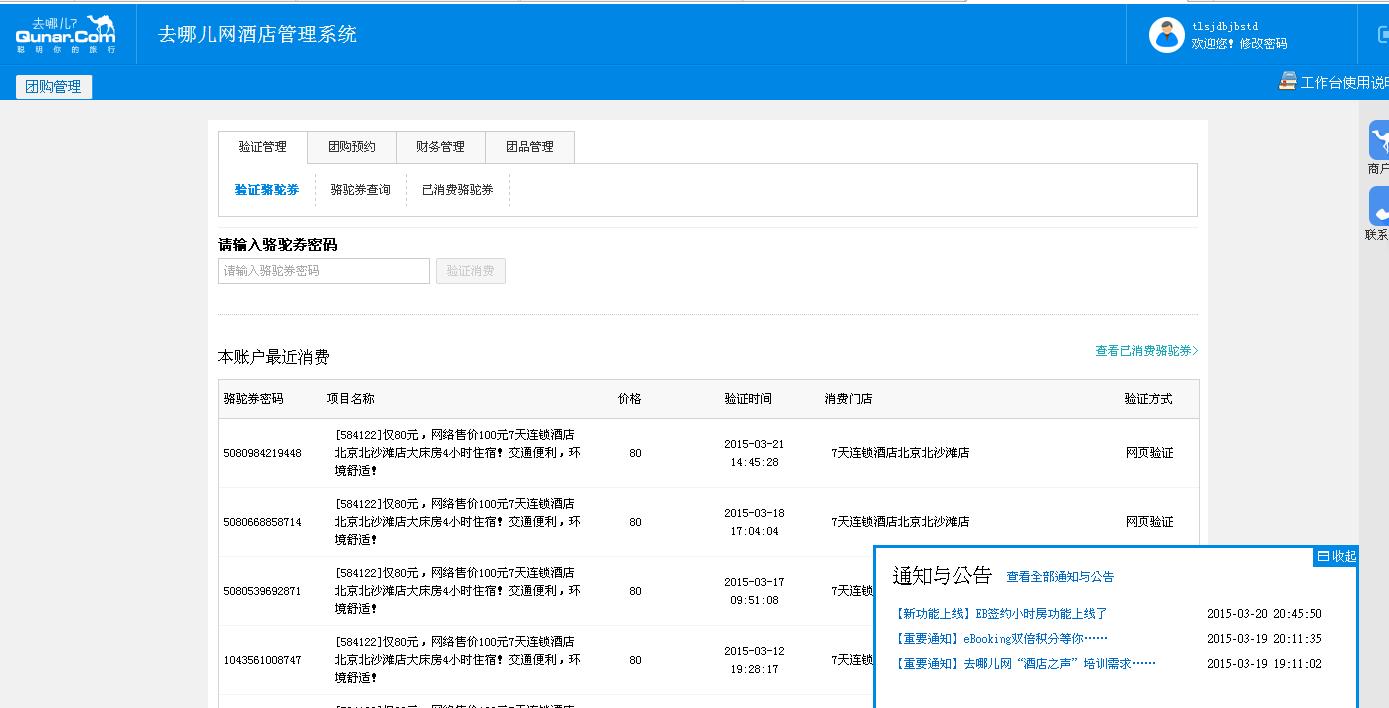The width and height of the screenshot is (1389, 708).
Task: Open the 工作台使用说明 link
Action: [x=1344, y=83]
